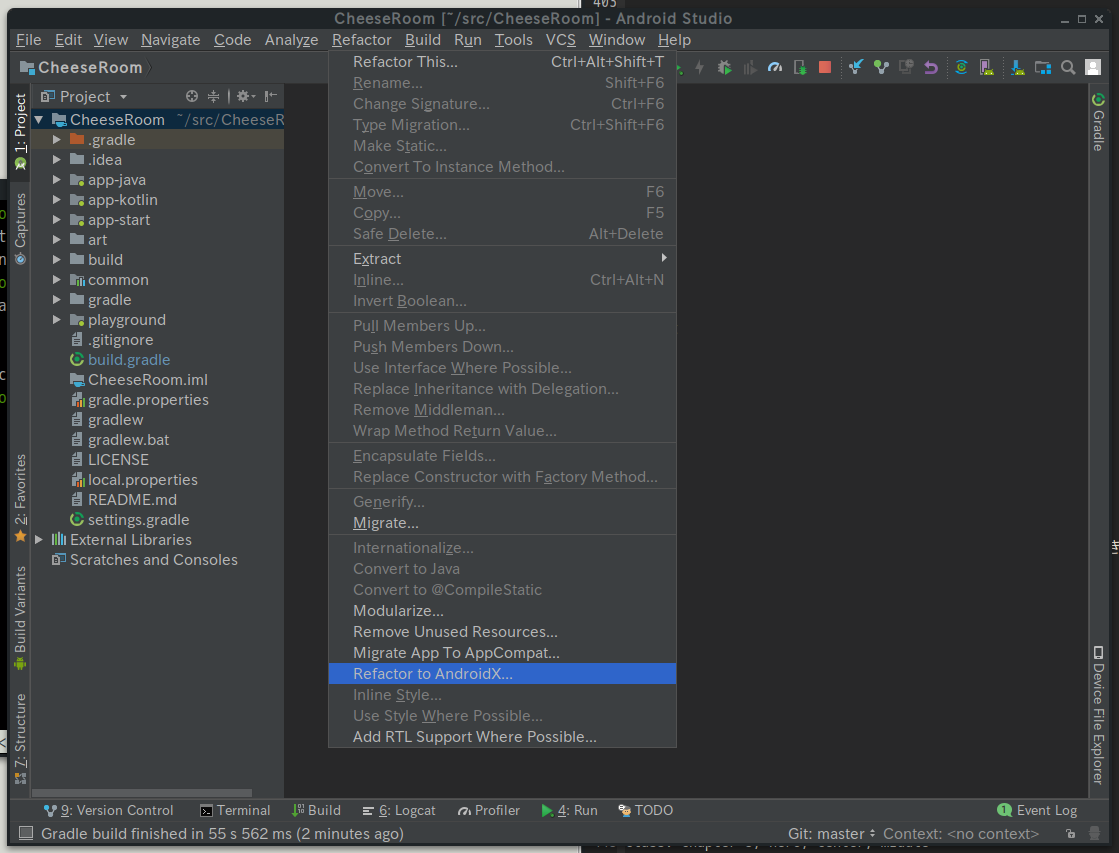1119x853 pixels.
Task: Select Migrate App To AppCompat... entry
Action: (502, 653)
